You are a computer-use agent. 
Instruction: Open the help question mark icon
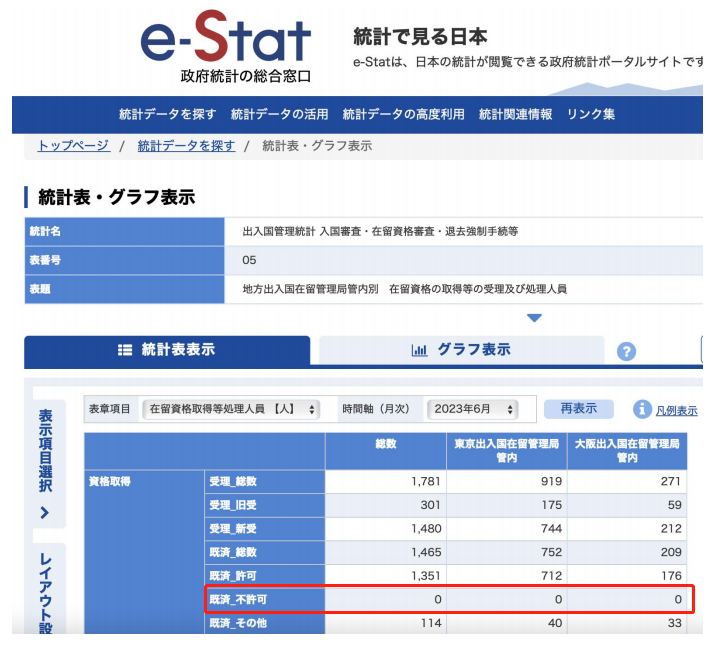point(626,352)
